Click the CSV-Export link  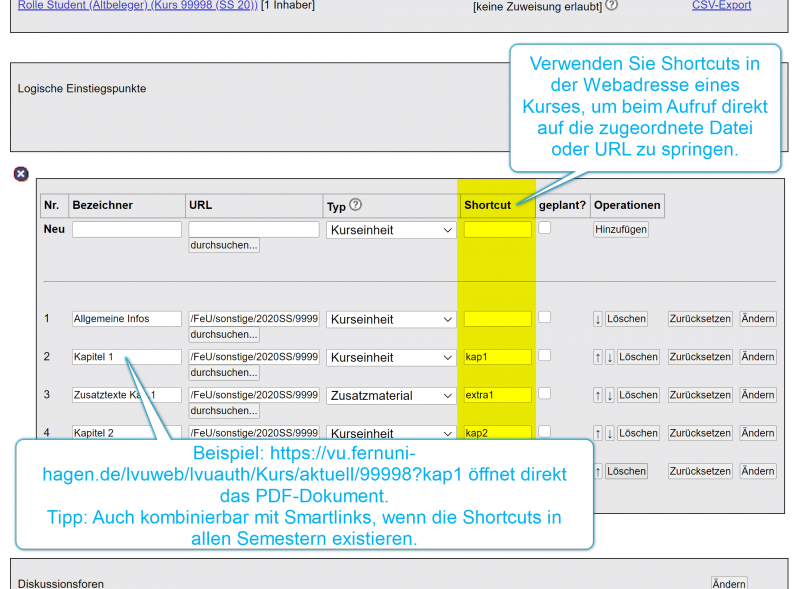721,5
